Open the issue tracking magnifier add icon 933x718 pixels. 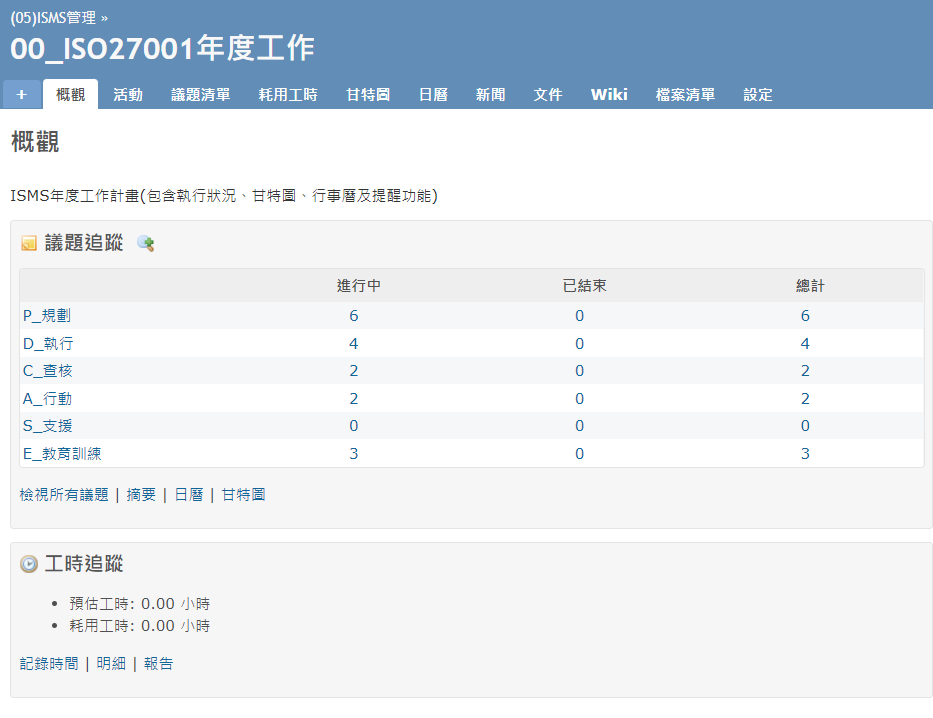pyautogui.click(x=146, y=243)
